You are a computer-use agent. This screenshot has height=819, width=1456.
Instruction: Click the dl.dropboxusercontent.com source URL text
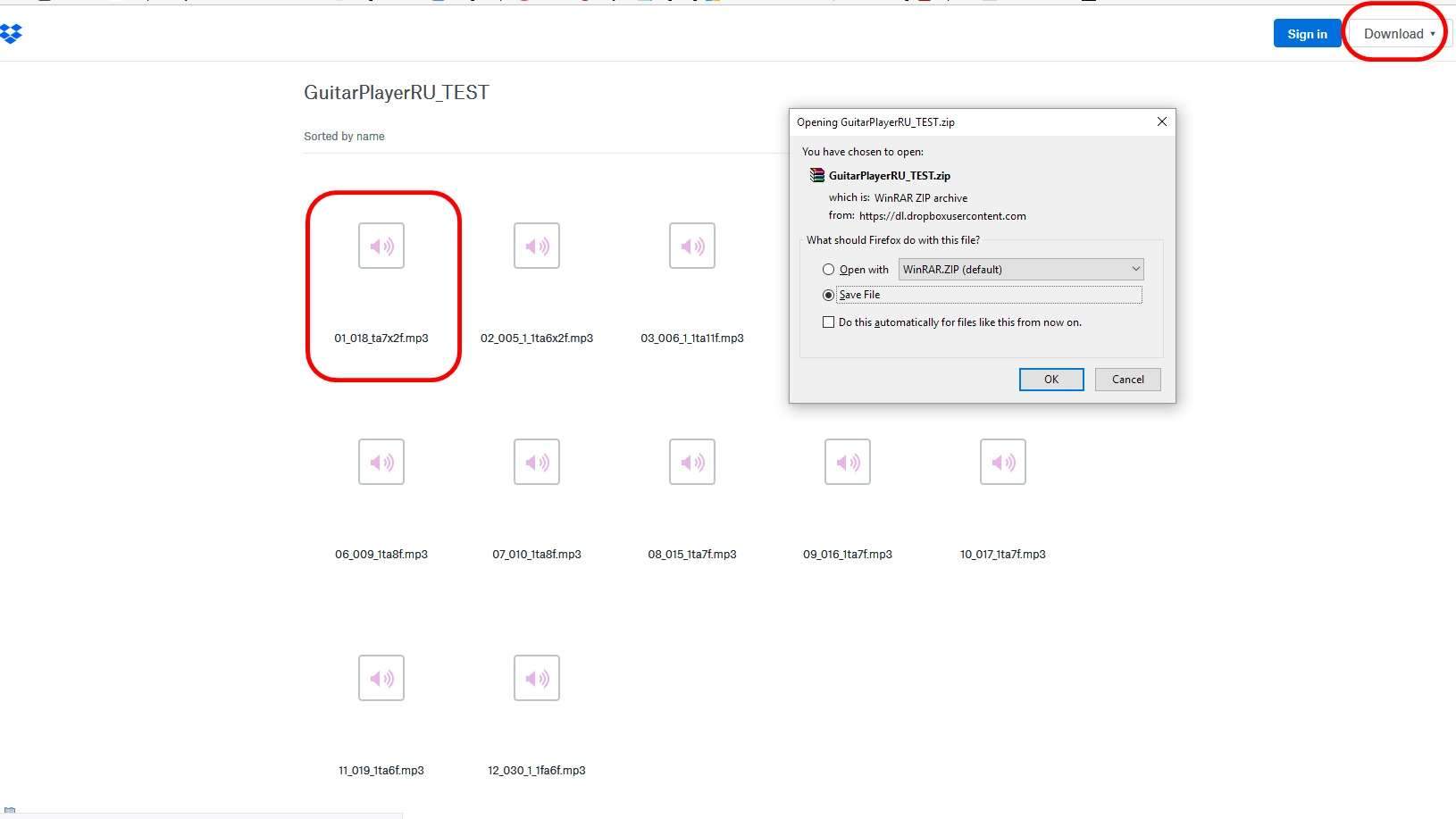[x=942, y=216]
